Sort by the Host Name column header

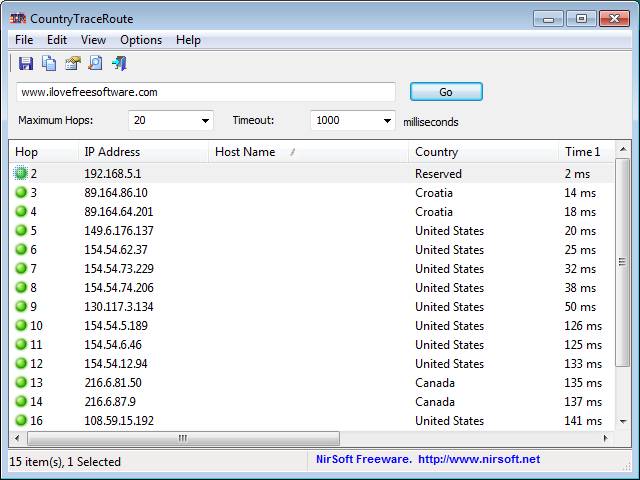pyautogui.click(x=308, y=152)
